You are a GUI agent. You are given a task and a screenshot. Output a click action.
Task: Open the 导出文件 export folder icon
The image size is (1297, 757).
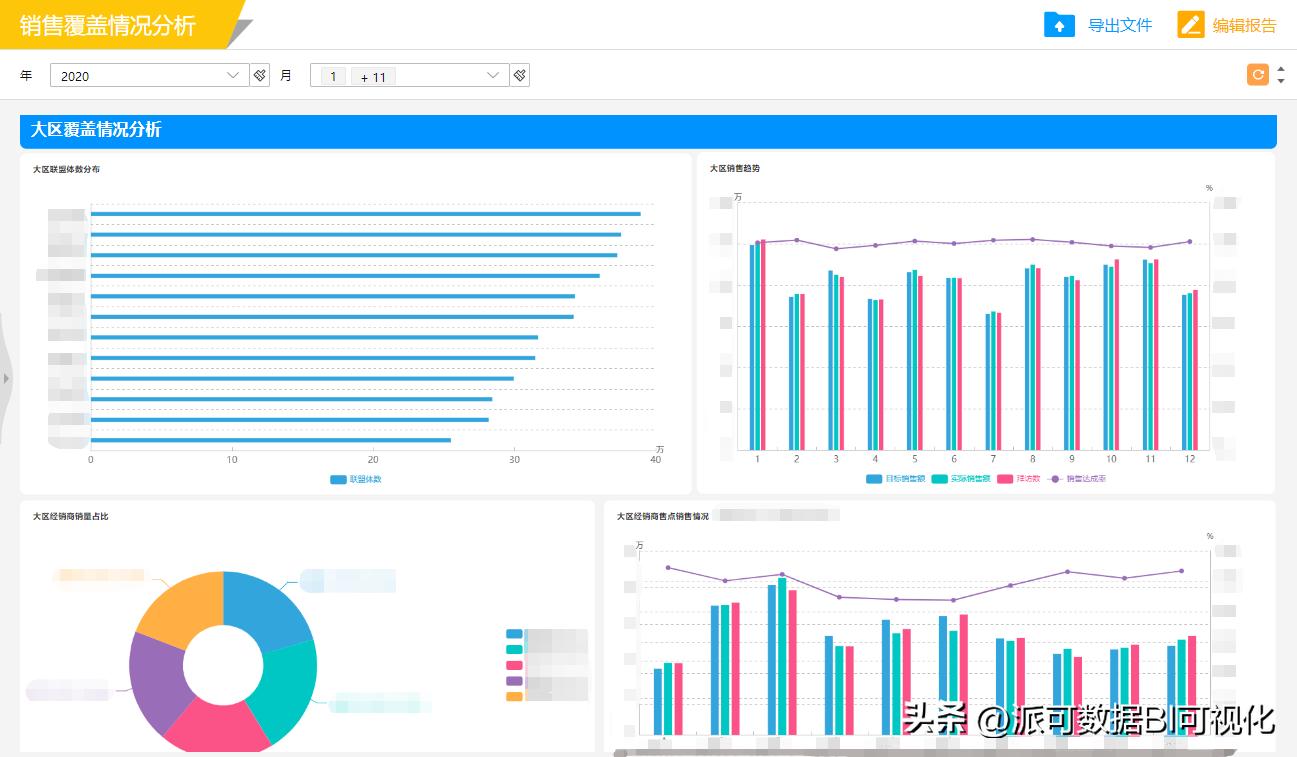point(1060,24)
